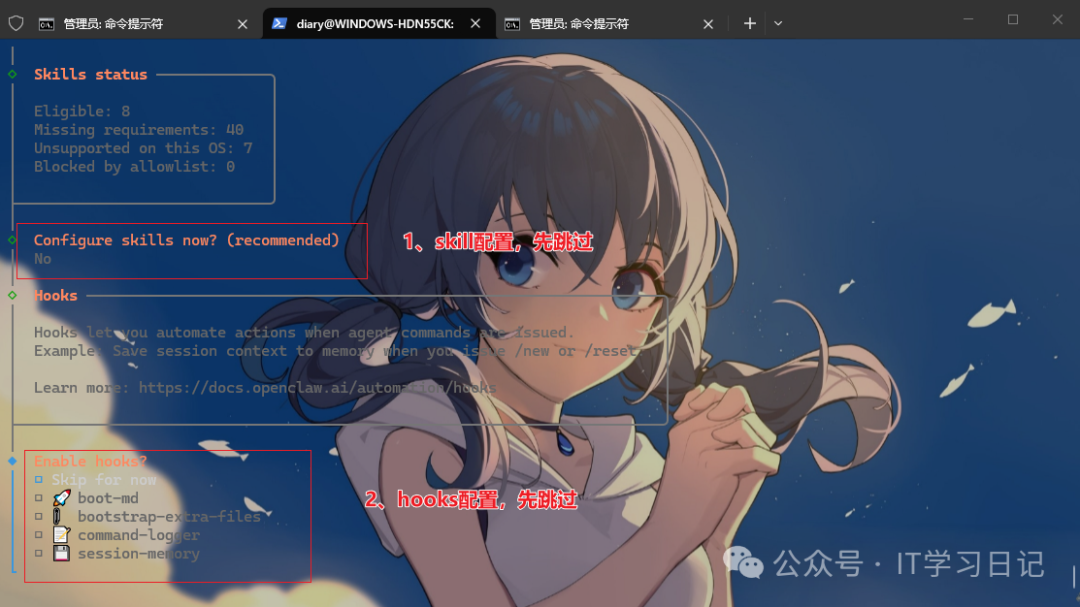Open the docs.openclaw.ai hooks link

point(317,388)
